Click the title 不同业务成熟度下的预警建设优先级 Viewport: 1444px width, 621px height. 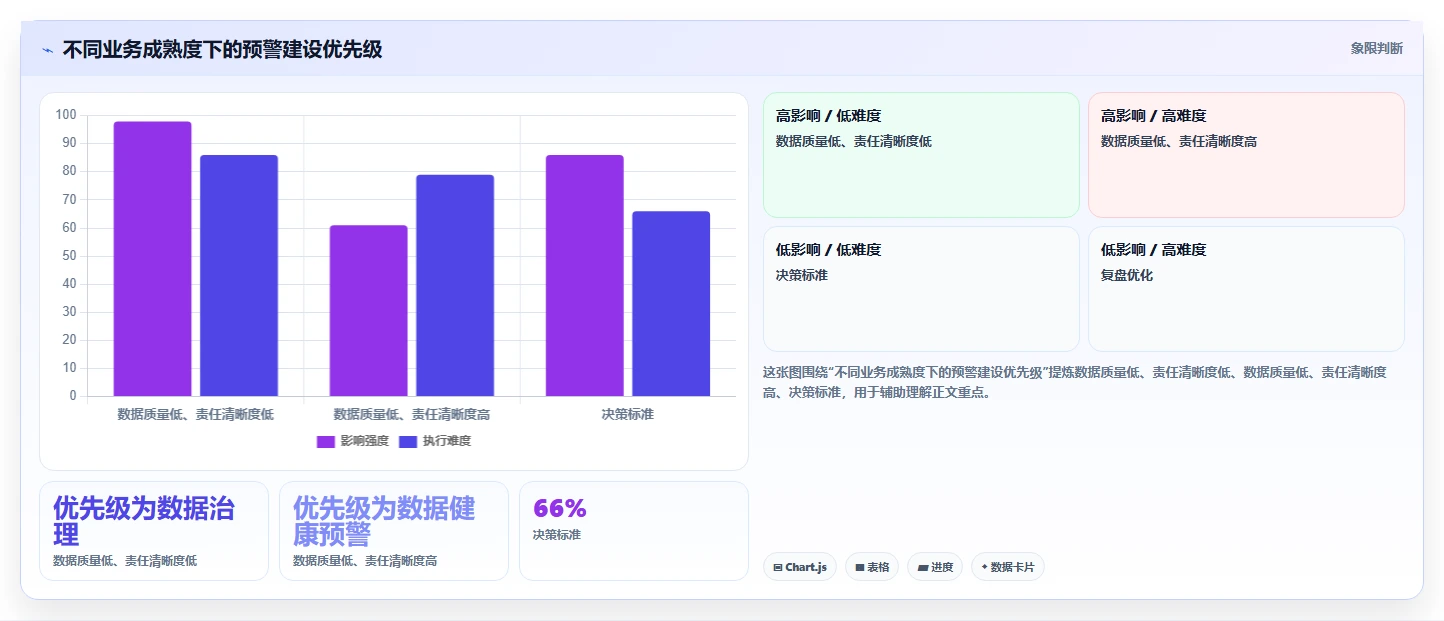(x=222, y=49)
